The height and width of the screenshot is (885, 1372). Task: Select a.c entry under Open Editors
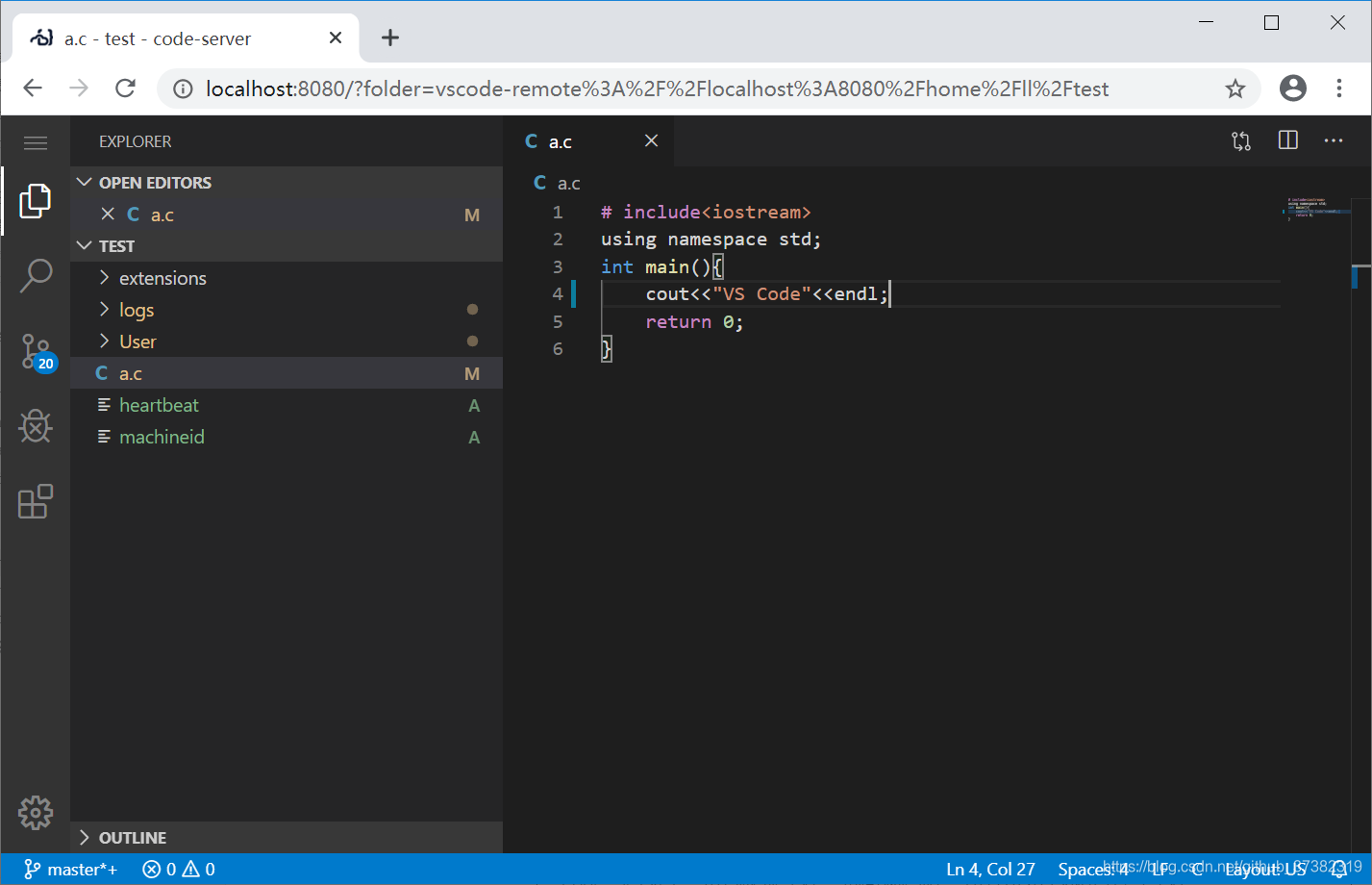coord(287,215)
